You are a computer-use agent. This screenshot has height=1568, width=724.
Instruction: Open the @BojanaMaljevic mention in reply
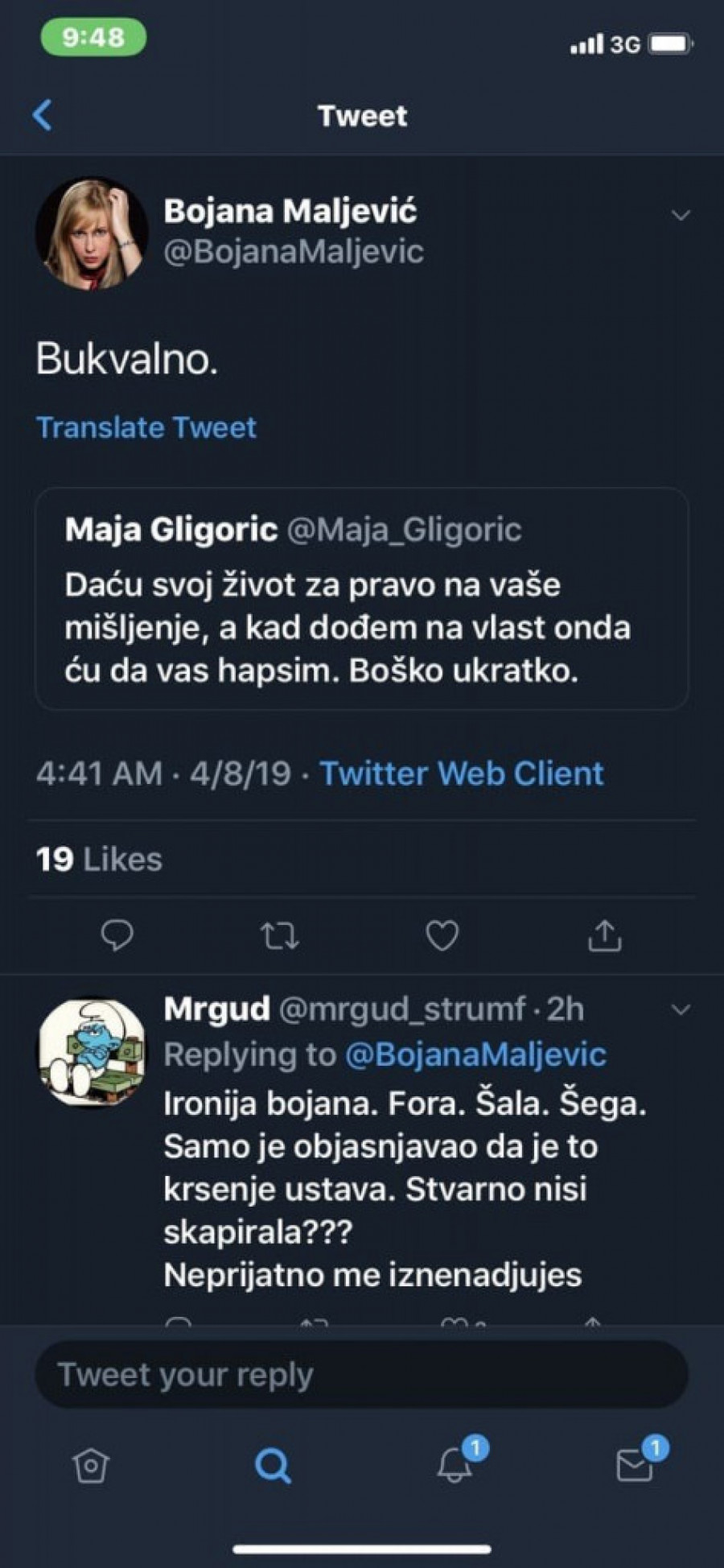pyautogui.click(x=475, y=1054)
